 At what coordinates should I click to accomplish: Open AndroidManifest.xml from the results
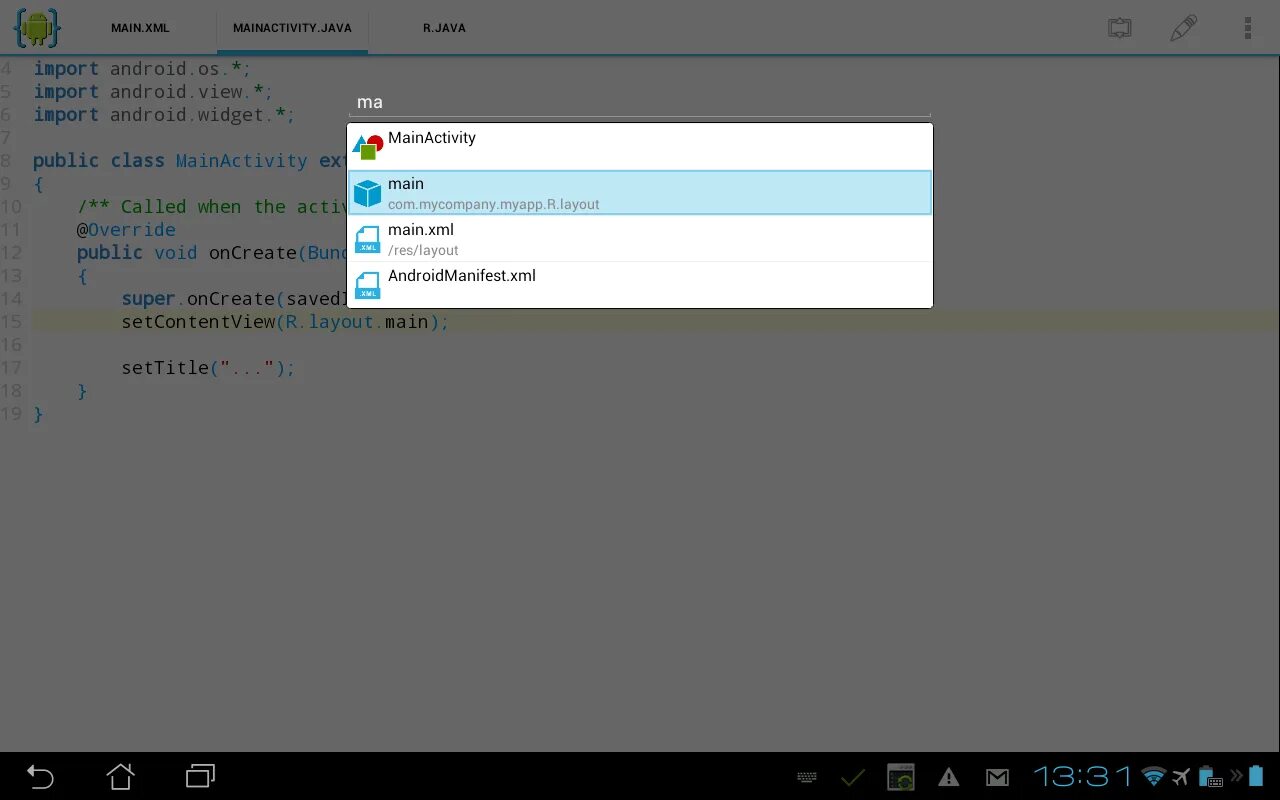640,284
